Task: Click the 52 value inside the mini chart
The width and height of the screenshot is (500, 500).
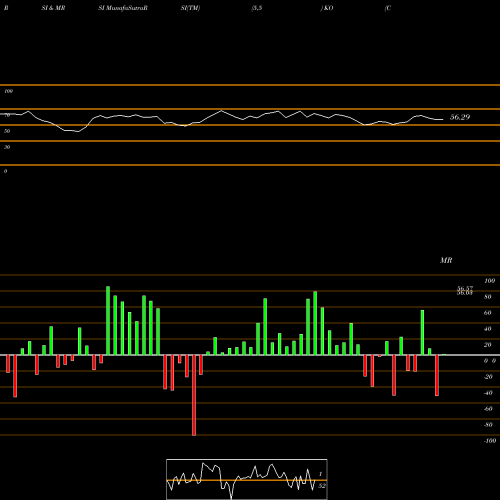Action: tap(321, 486)
